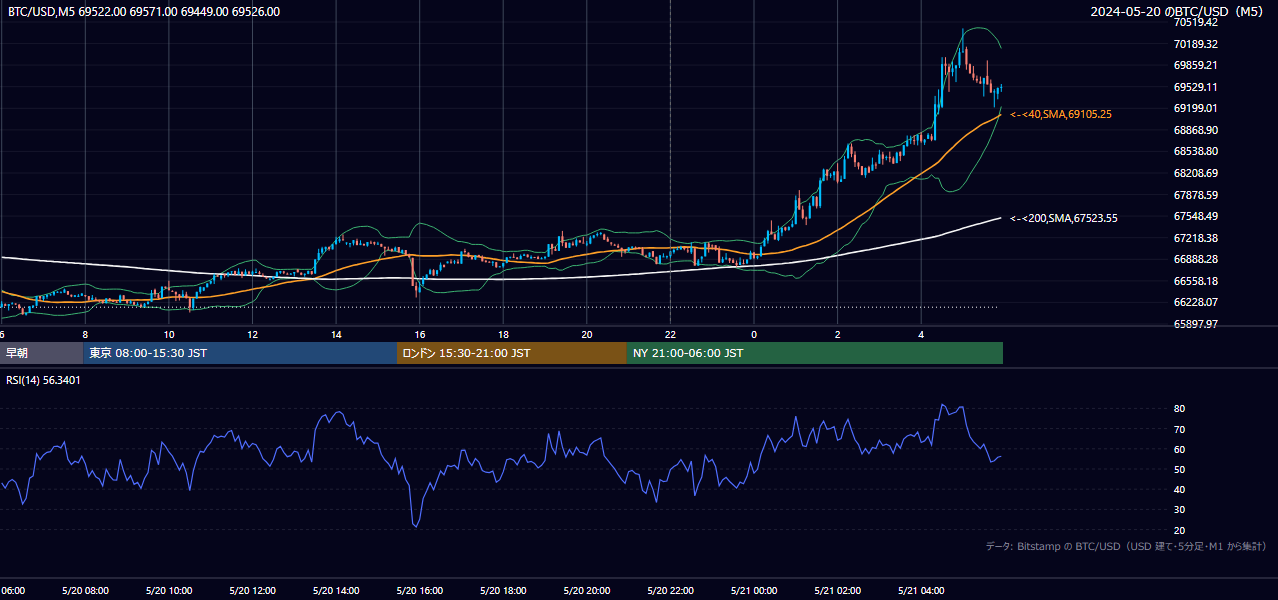Click price axis label 67548.49

pyautogui.click(x=1196, y=216)
